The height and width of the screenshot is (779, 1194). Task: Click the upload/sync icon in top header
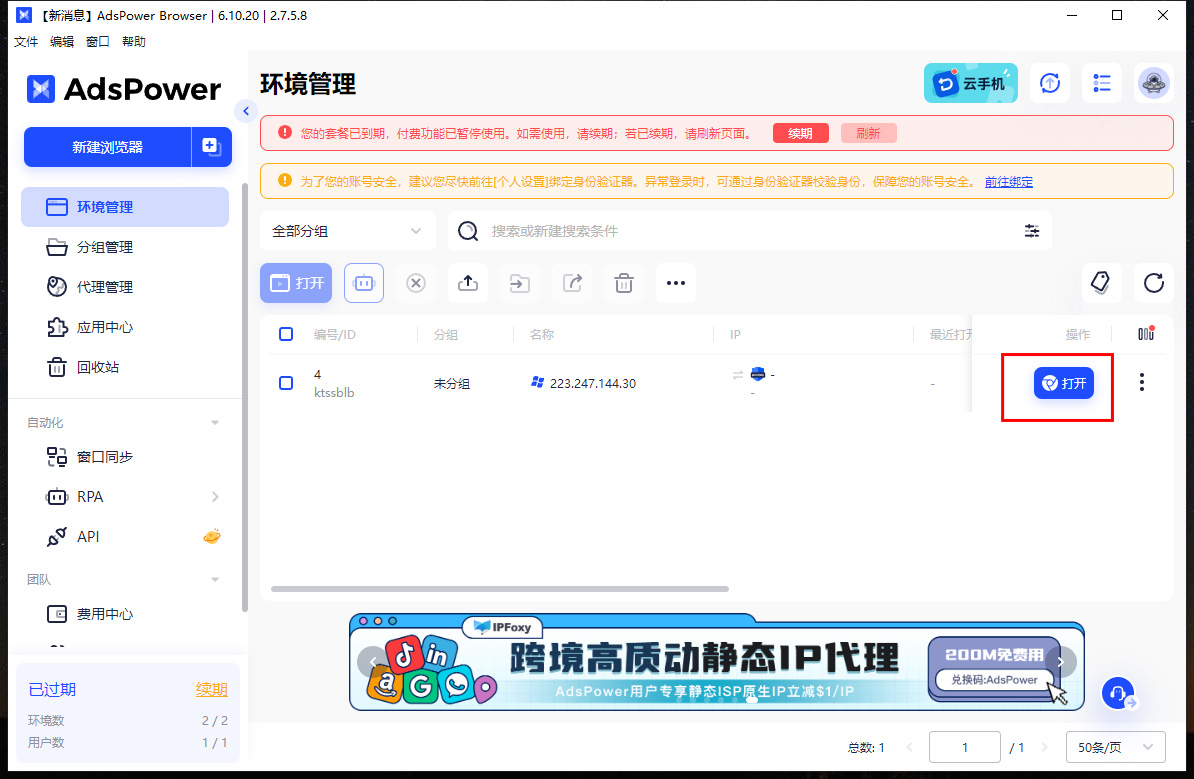[1050, 83]
